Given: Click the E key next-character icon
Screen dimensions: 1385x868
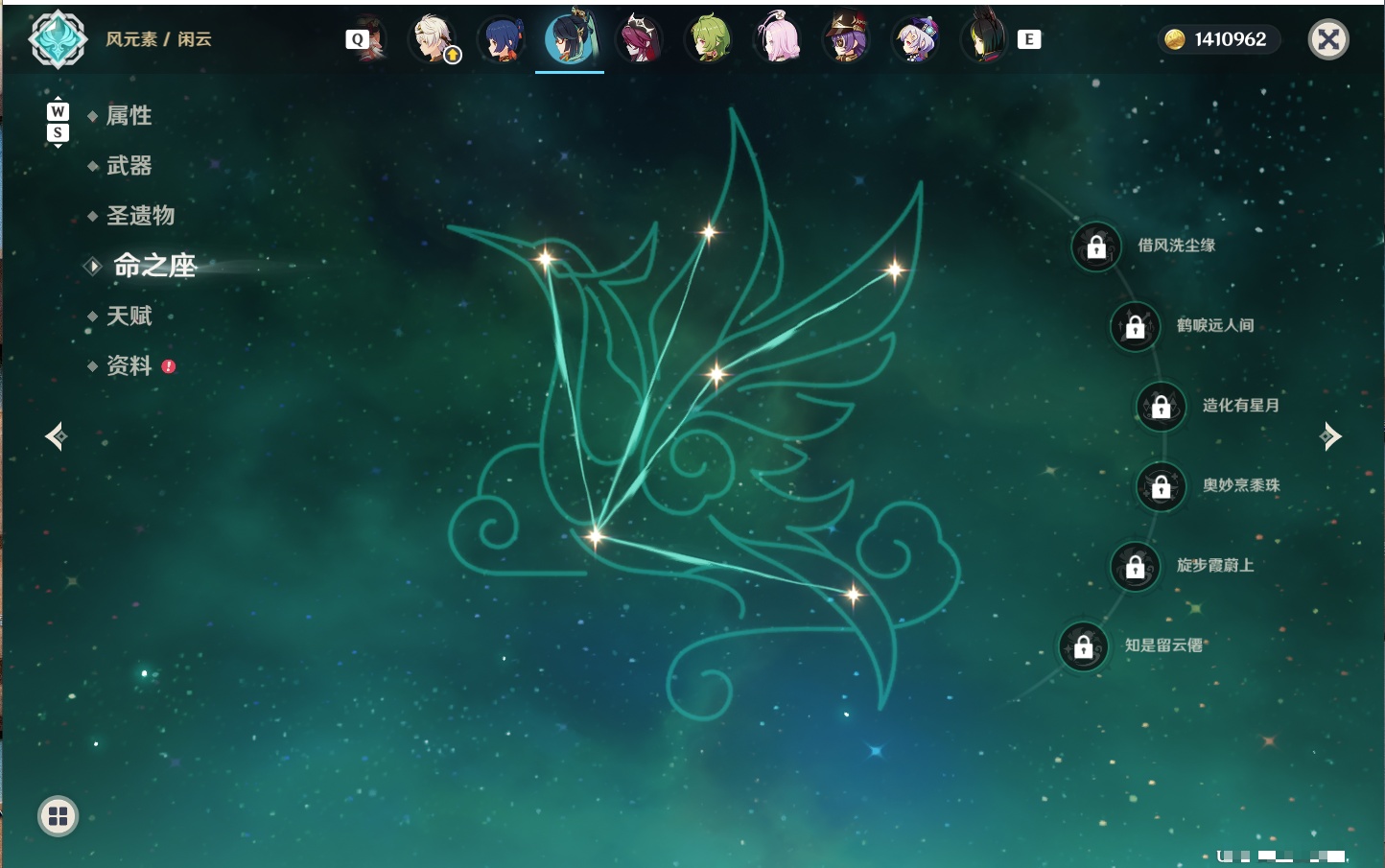Looking at the screenshot, I should point(1029,39).
